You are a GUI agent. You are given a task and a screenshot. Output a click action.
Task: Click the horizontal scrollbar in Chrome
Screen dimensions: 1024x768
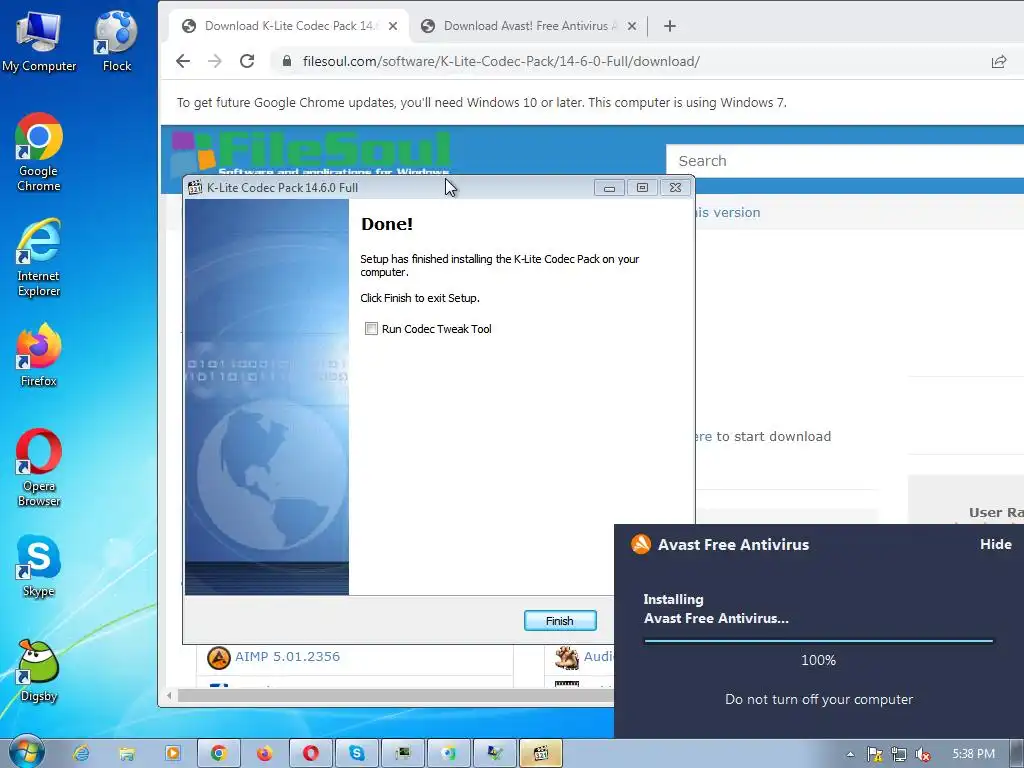pos(395,696)
